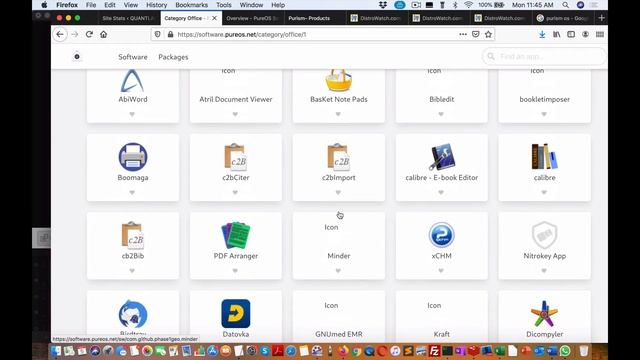The width and height of the screenshot is (640, 360).
Task: Expand the arrow under Minder
Action: point(338,271)
